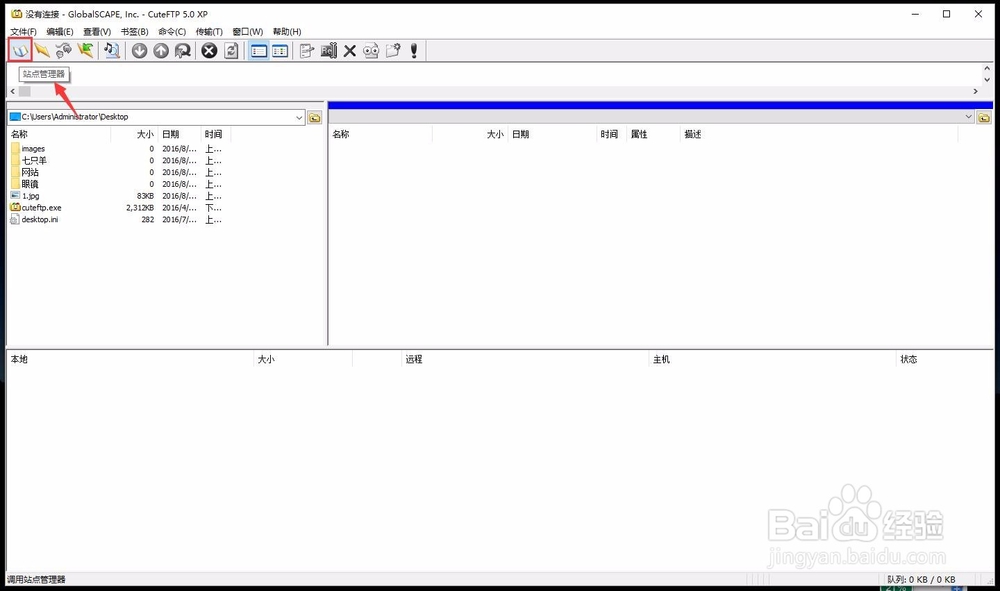This screenshot has height=591, width=1000.
Task: Click the Execute exclamation mark icon
Action: coord(414,51)
